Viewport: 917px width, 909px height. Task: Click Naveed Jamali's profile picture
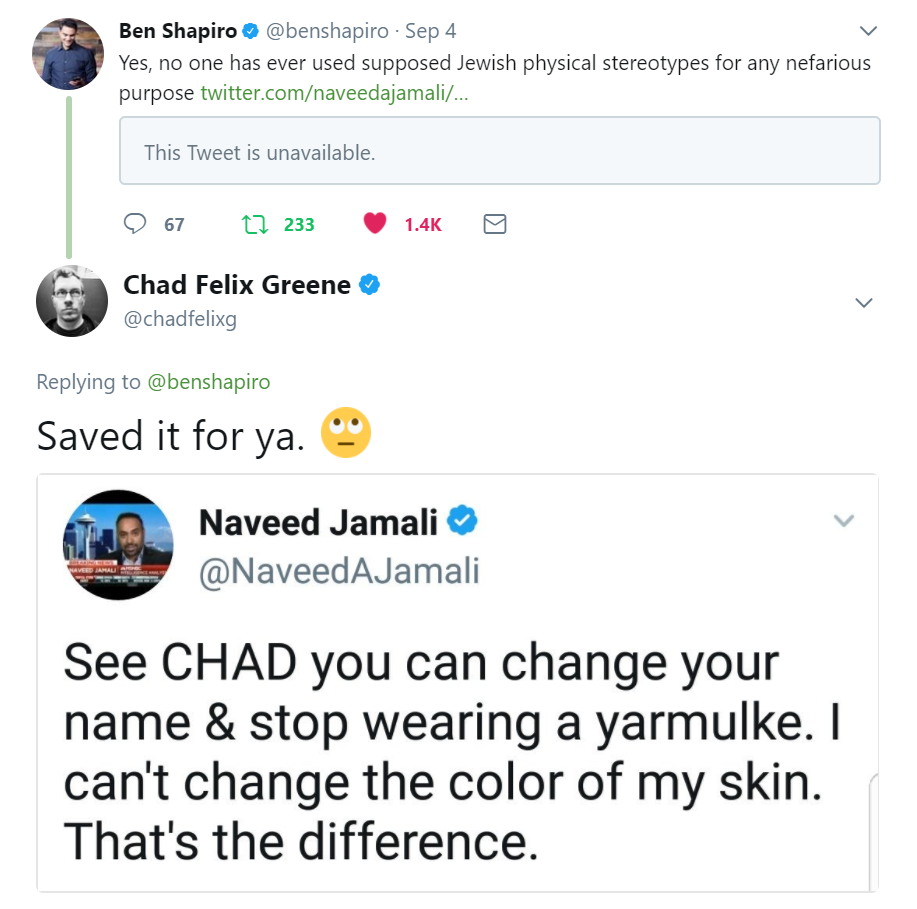tap(118, 545)
